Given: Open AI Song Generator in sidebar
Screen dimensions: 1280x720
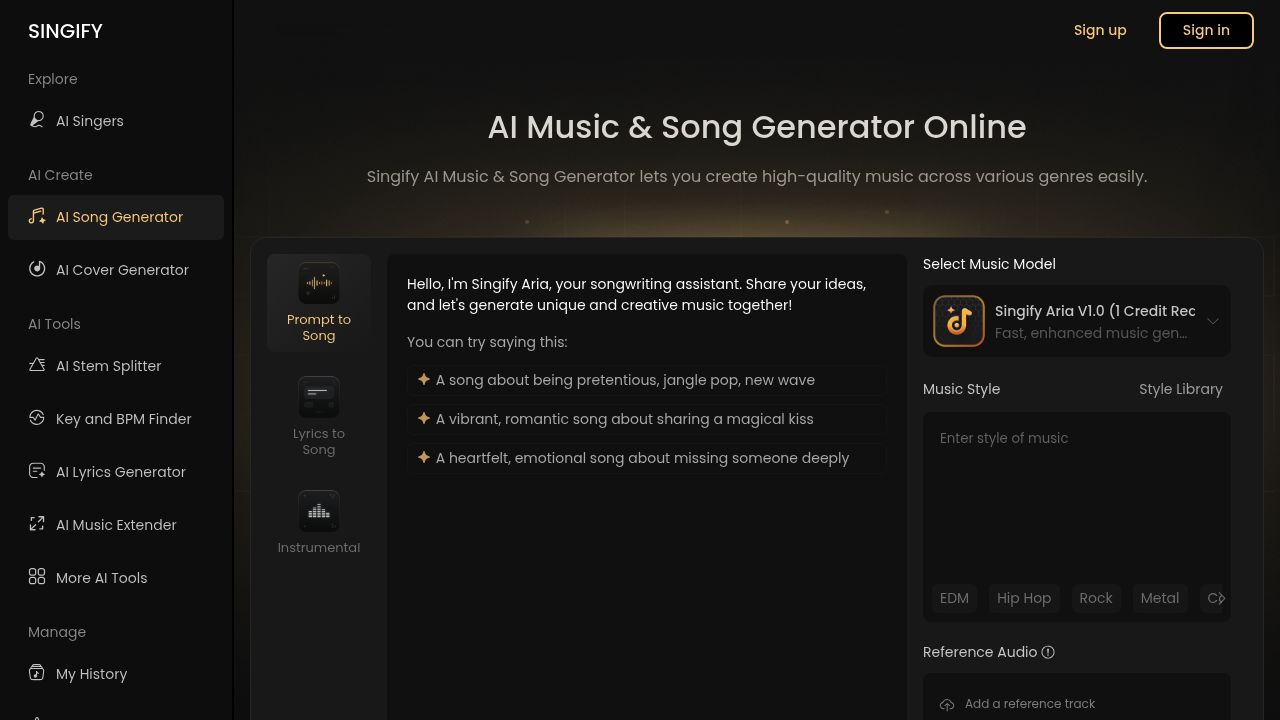Looking at the screenshot, I should (x=116, y=217).
